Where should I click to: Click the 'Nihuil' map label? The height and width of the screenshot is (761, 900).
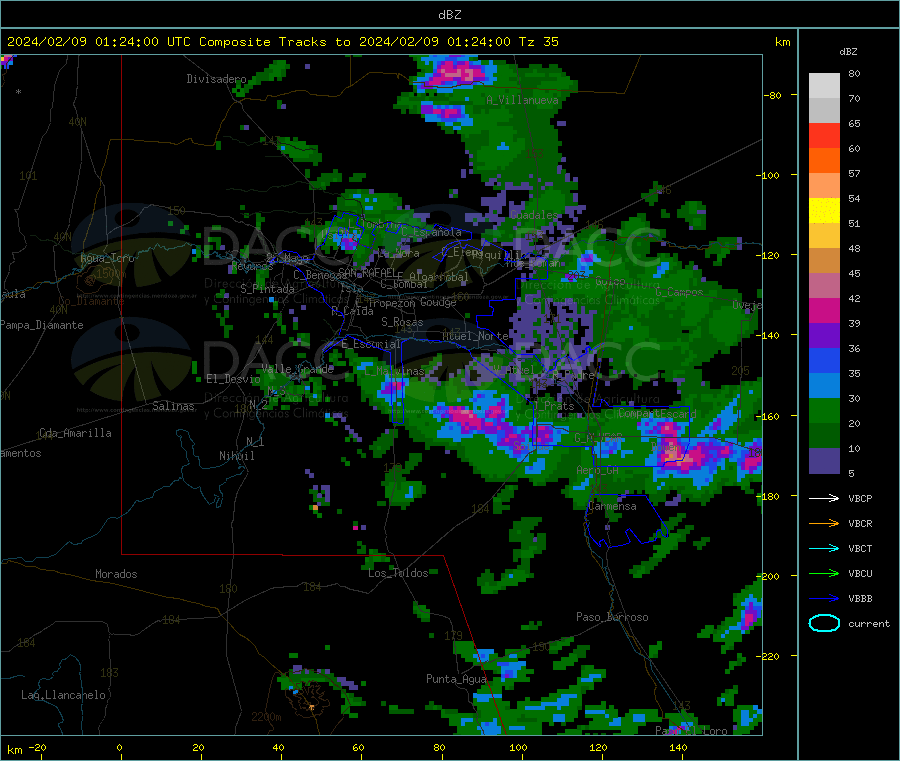tap(236, 456)
